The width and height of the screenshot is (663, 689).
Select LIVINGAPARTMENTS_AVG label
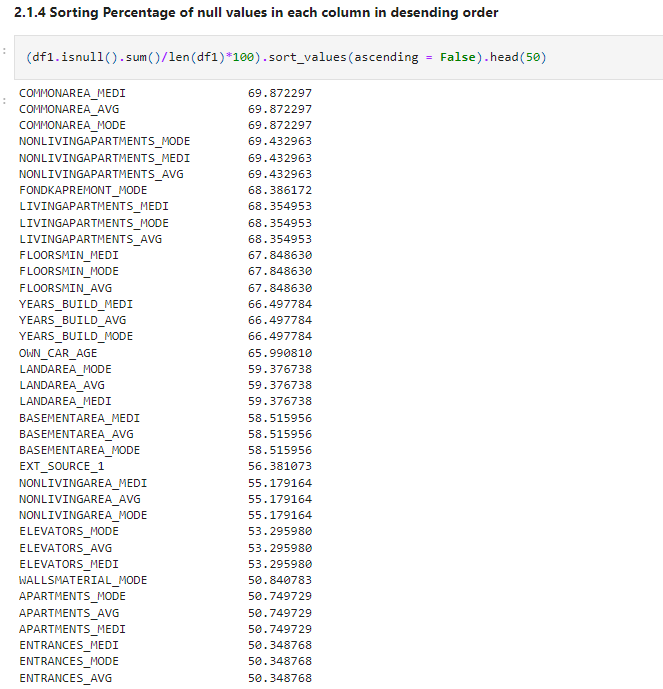point(91,239)
